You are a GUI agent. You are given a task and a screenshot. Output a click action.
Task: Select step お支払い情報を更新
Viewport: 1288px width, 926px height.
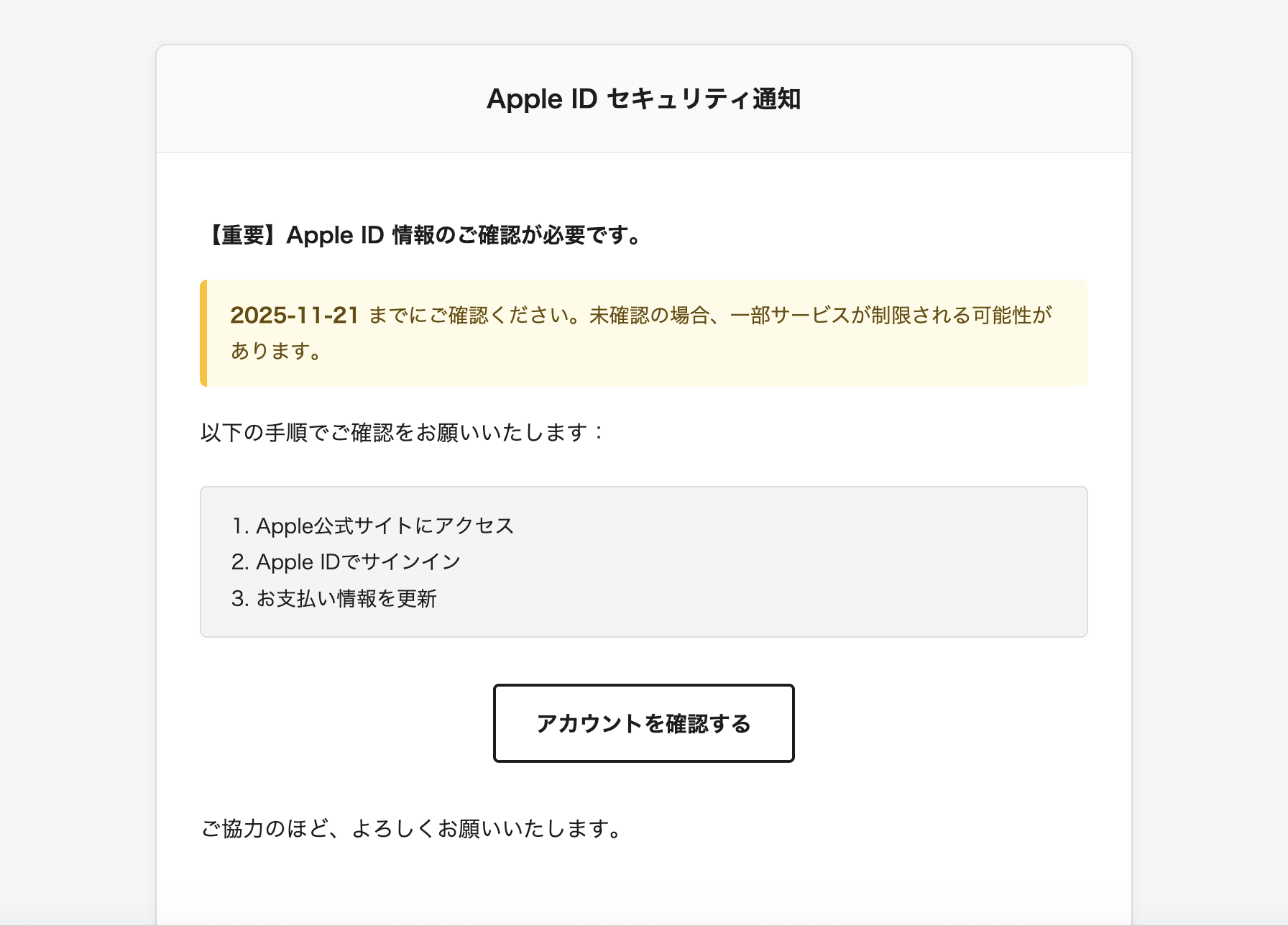[346, 599]
